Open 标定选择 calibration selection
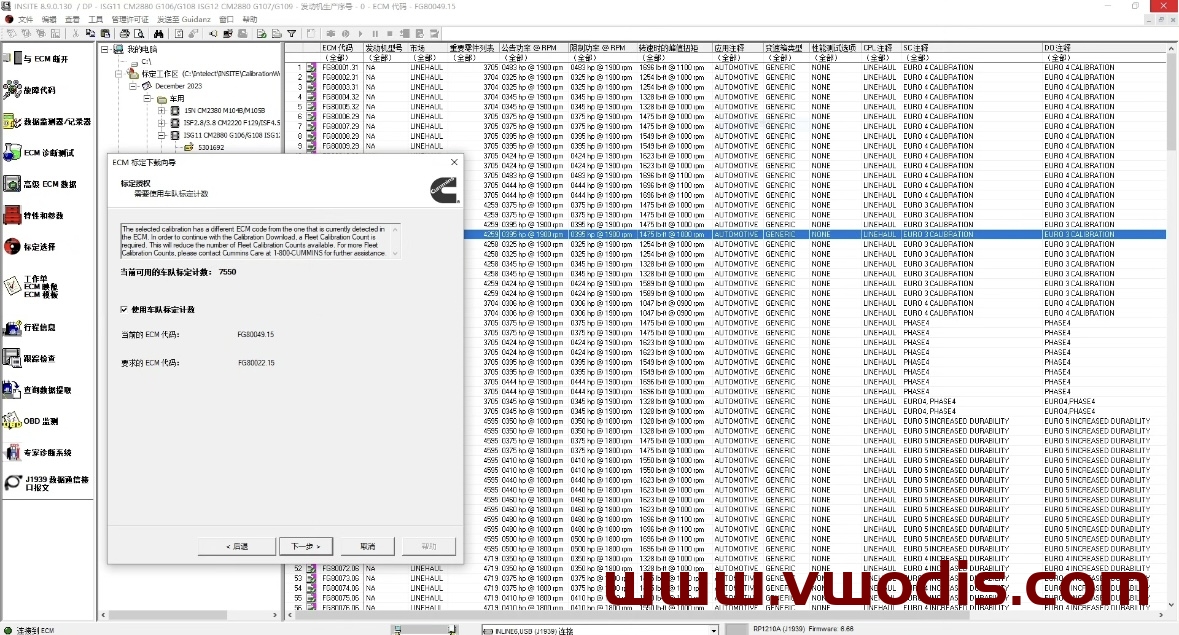The image size is (1179, 635). click(x=30, y=246)
